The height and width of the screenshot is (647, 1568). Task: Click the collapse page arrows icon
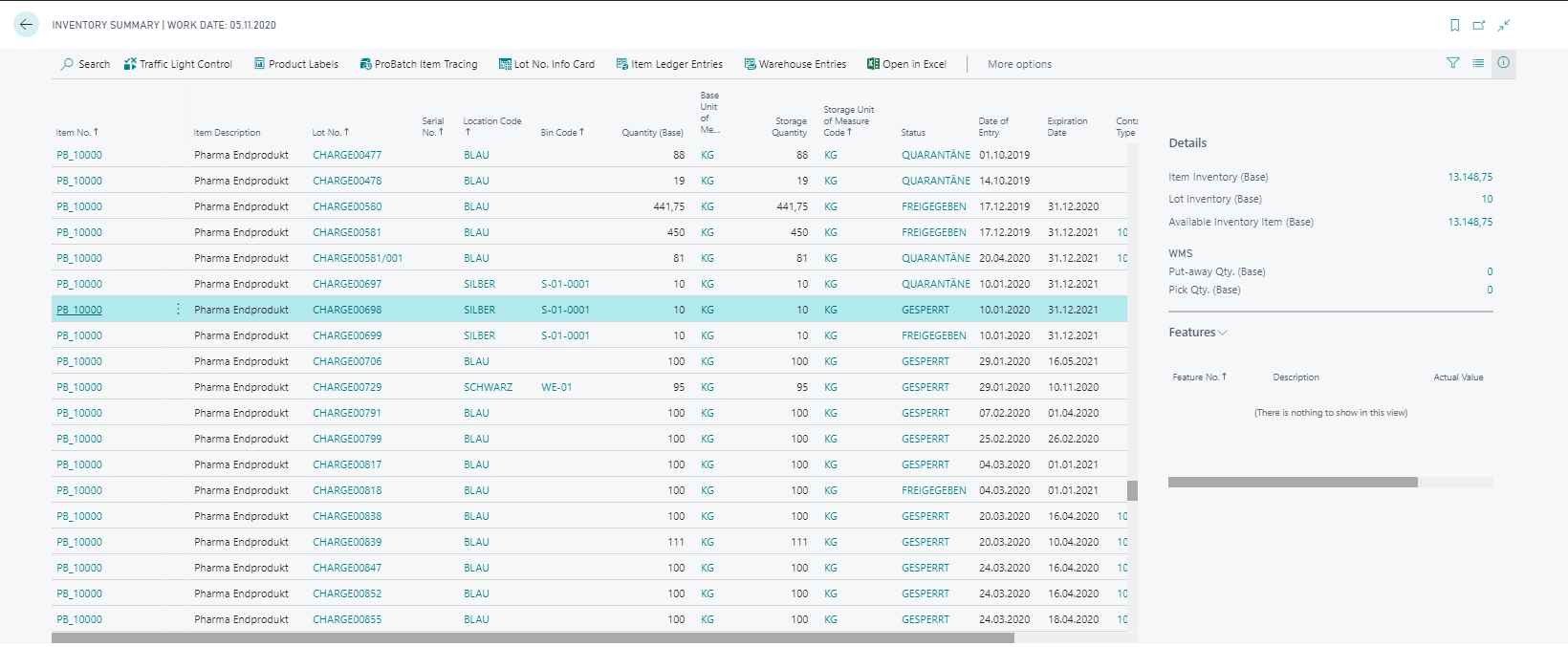[1504, 26]
